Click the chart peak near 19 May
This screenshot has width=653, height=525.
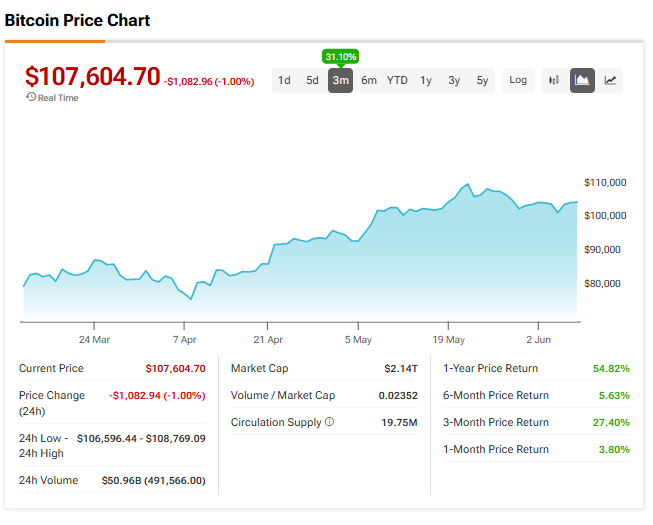[468, 184]
